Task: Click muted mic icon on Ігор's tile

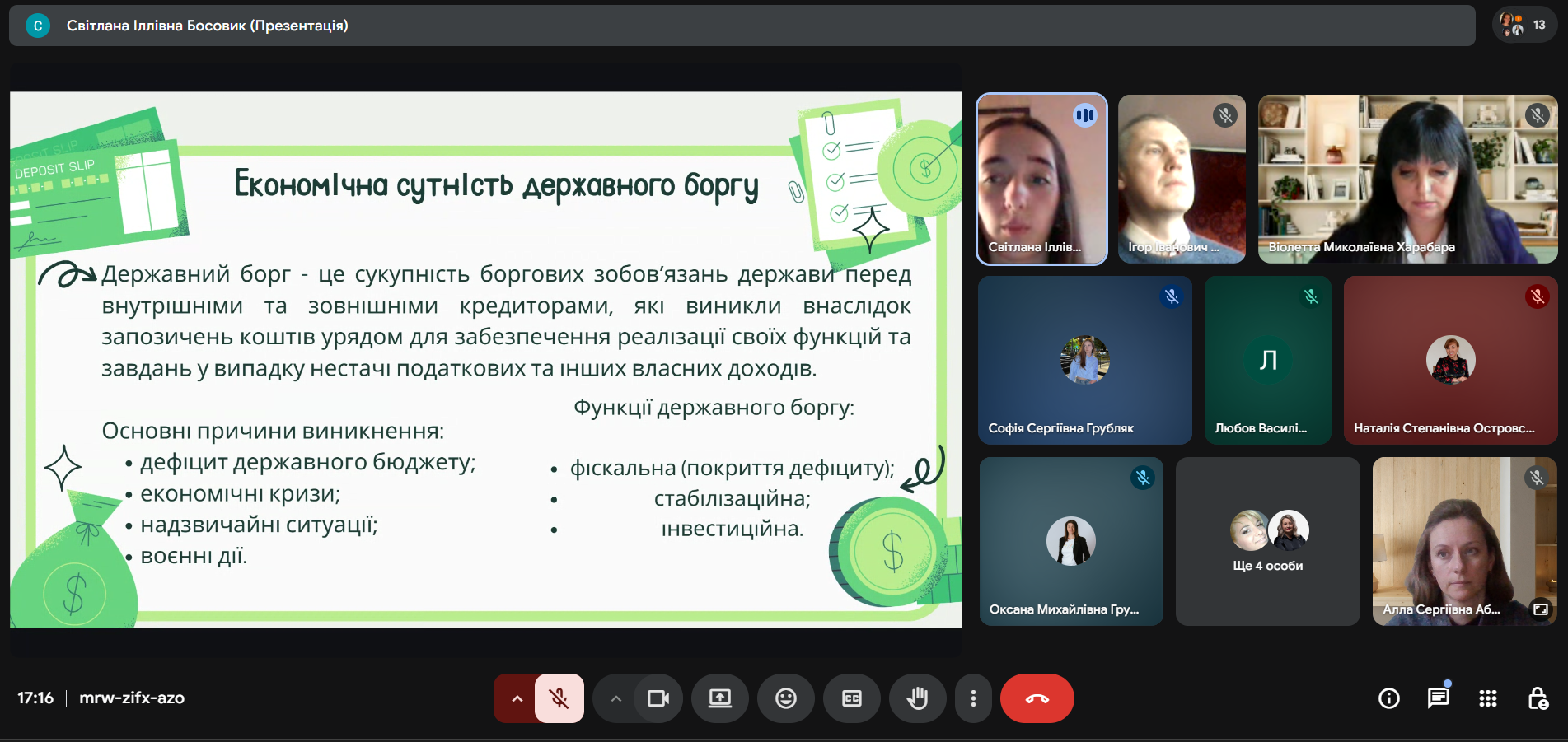Action: click(x=1225, y=115)
